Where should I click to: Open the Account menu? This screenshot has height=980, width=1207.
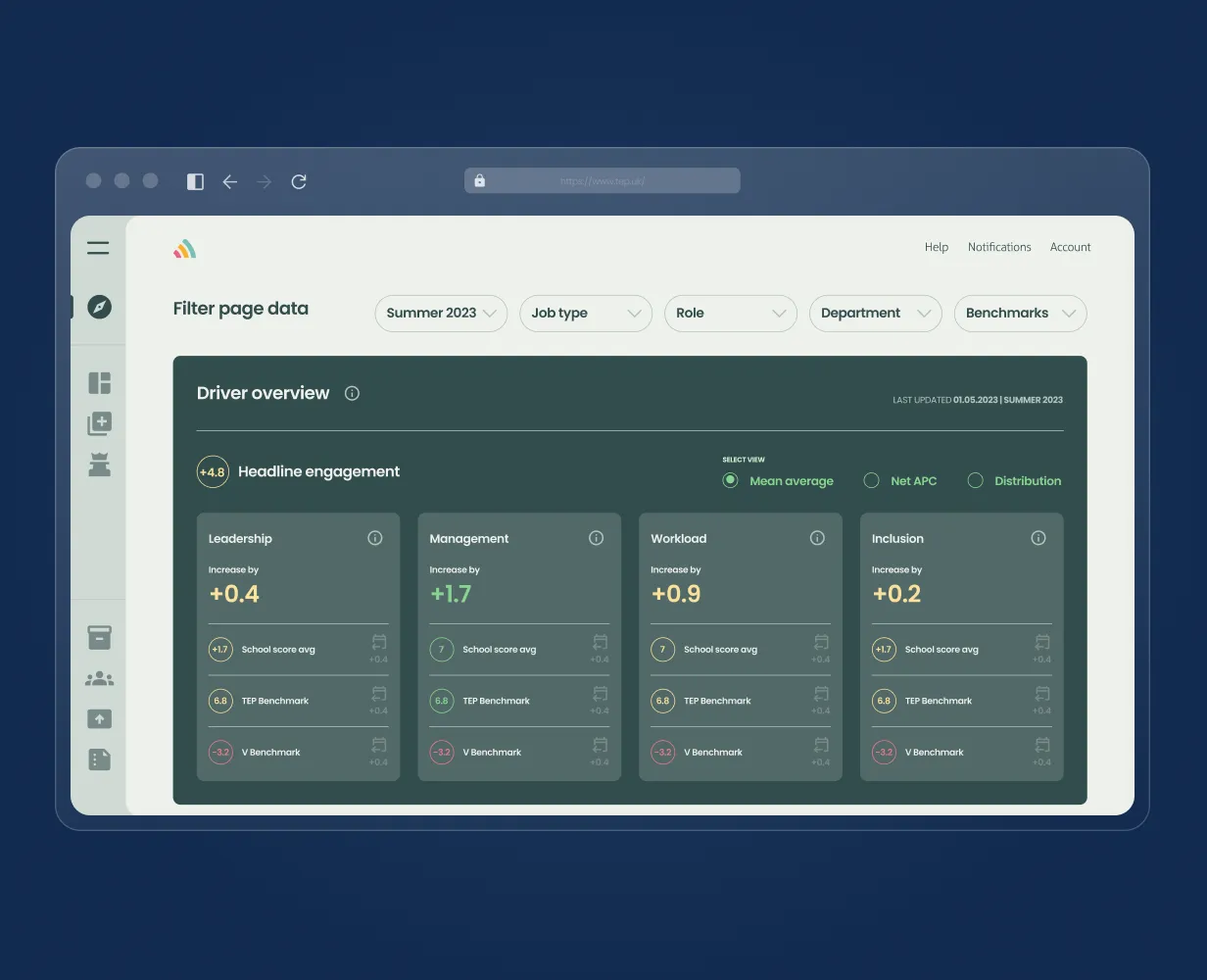click(x=1070, y=247)
